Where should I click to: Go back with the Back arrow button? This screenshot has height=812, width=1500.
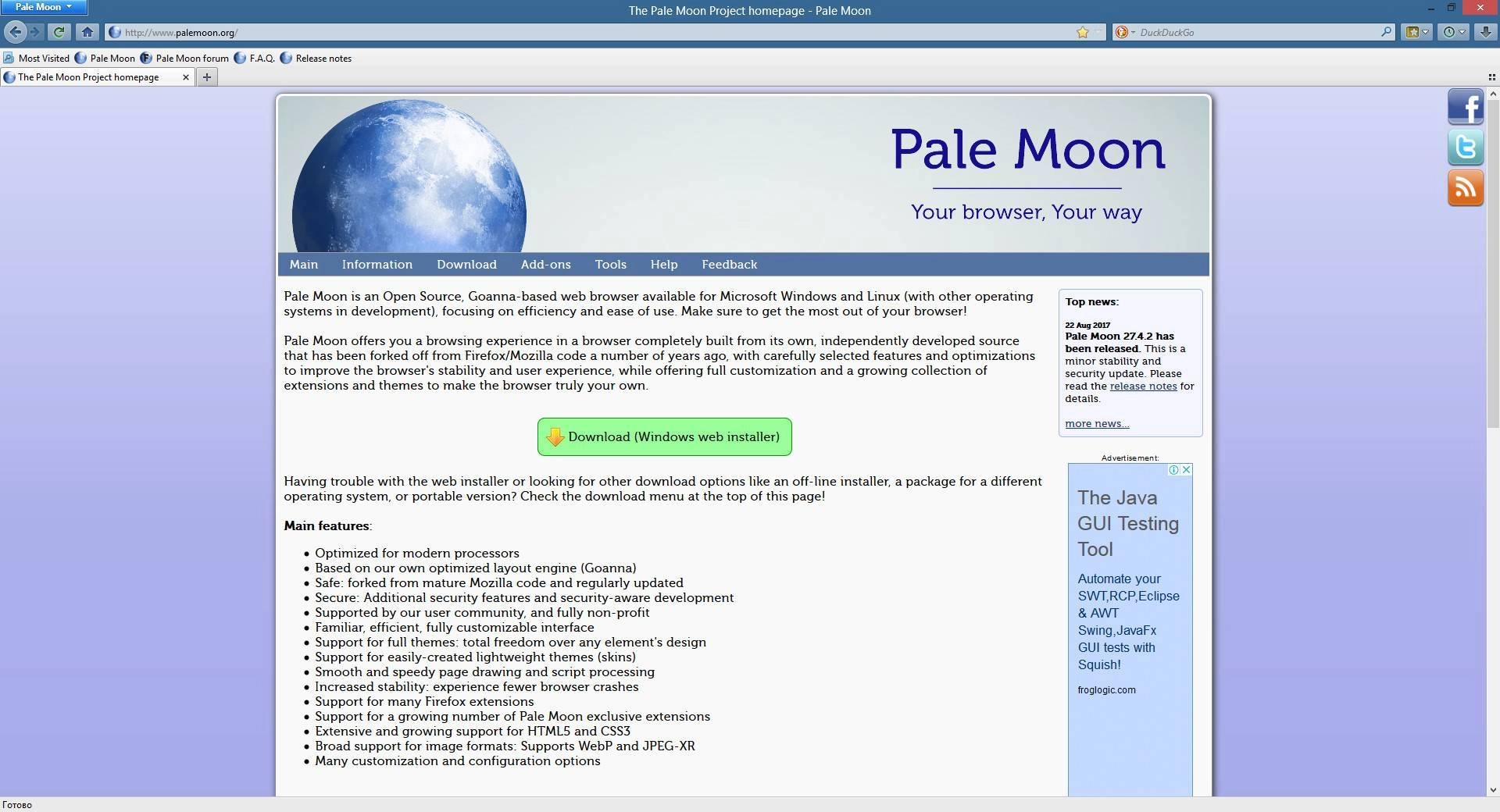click(x=15, y=32)
